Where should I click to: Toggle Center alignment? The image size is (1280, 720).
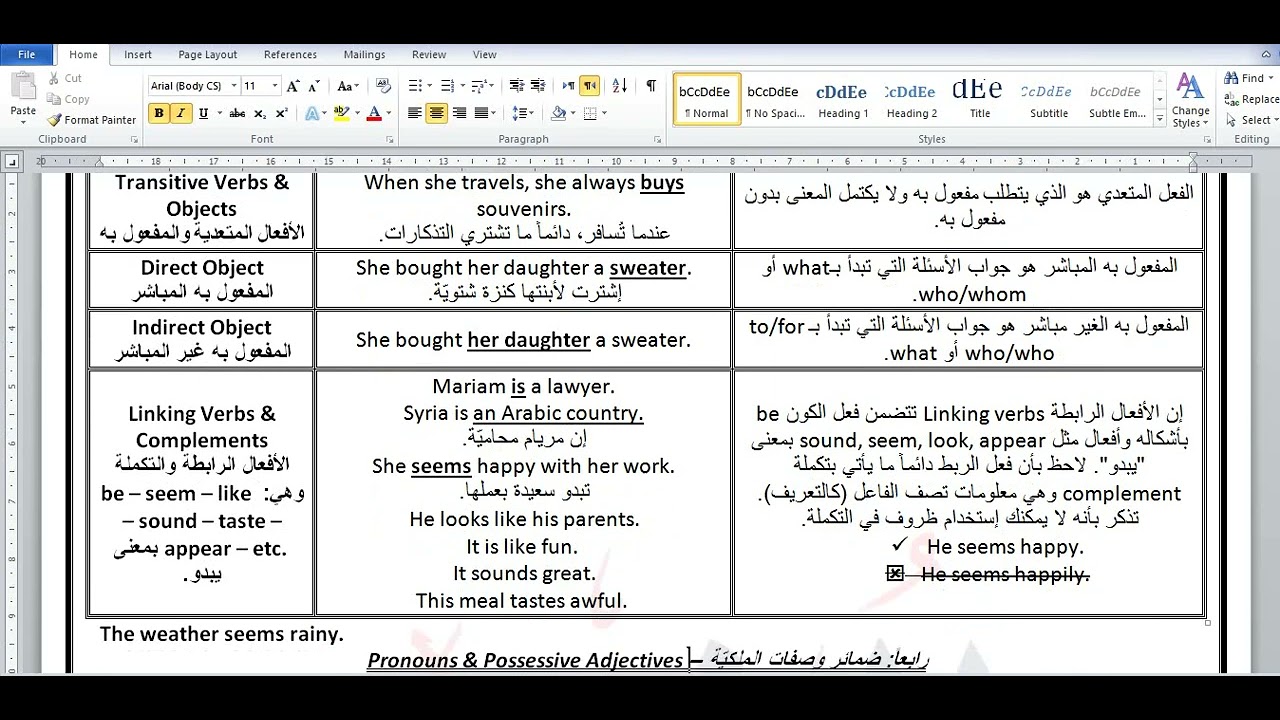point(436,113)
